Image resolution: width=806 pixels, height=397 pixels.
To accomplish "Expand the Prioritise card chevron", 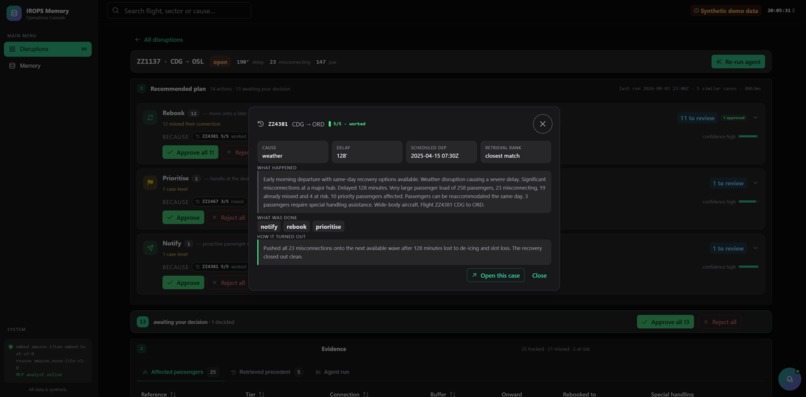I will [x=756, y=183].
